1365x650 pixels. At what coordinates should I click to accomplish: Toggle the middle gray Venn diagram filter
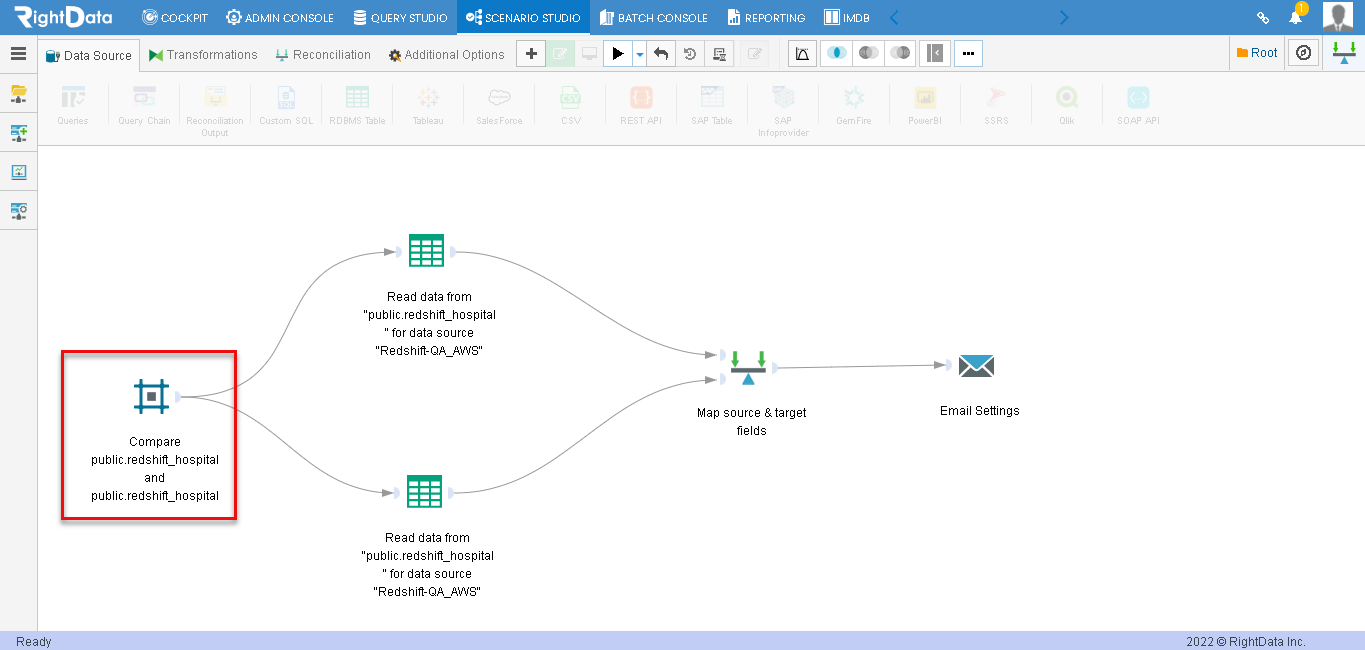point(869,54)
